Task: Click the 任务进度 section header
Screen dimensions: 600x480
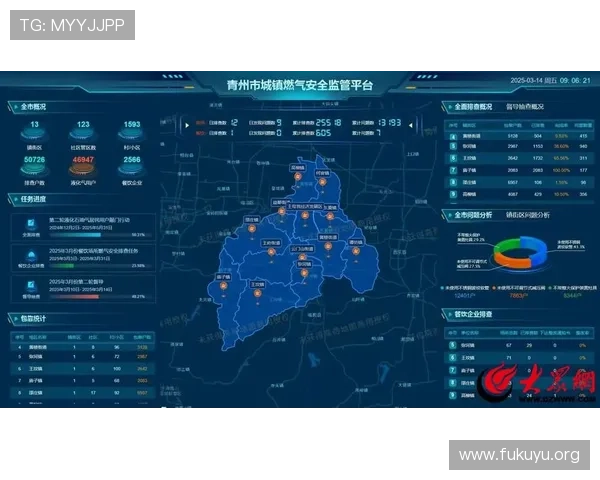Action: click(33, 199)
